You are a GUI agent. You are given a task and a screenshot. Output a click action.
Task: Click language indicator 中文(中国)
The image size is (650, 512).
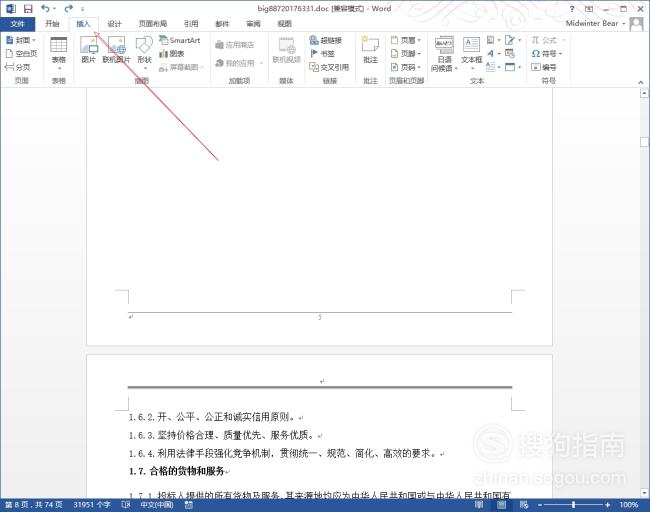[x=157, y=505]
